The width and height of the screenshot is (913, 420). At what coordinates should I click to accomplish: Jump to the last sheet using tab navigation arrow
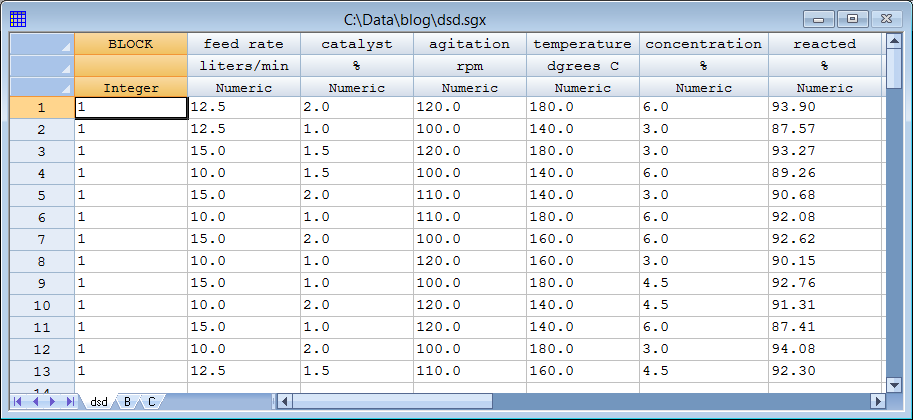70,401
